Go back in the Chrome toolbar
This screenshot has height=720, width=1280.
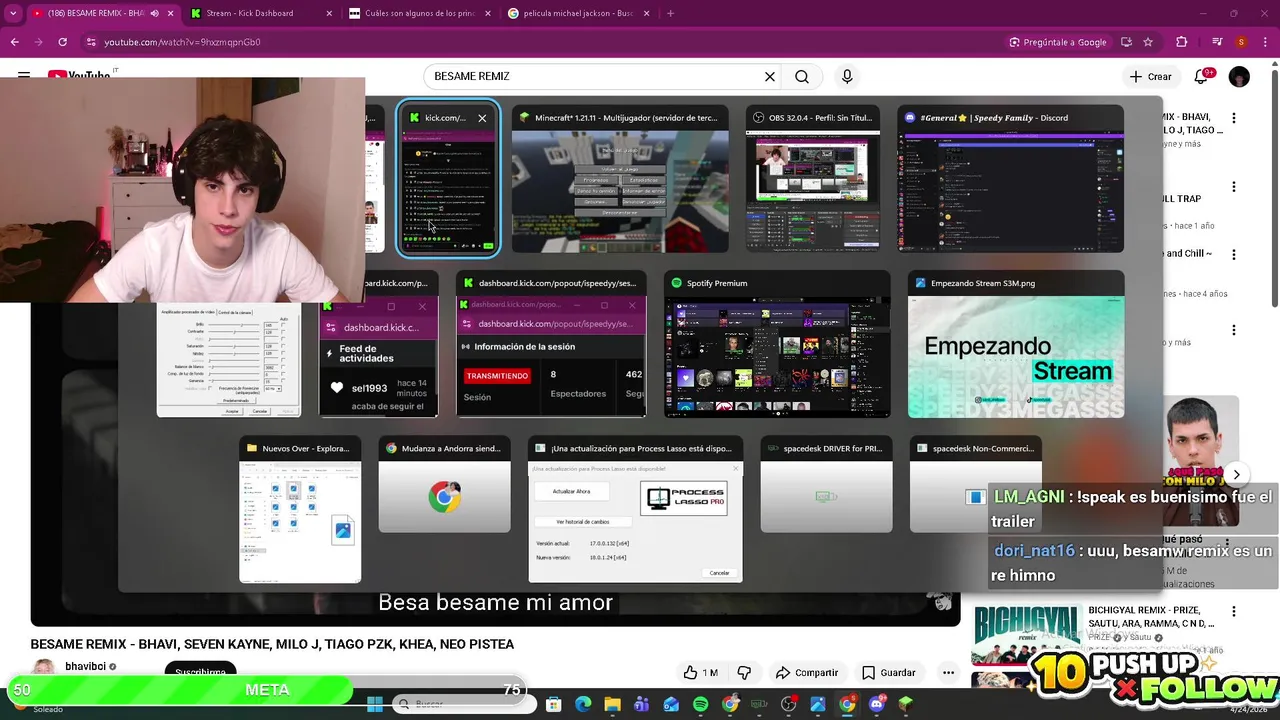(x=15, y=42)
